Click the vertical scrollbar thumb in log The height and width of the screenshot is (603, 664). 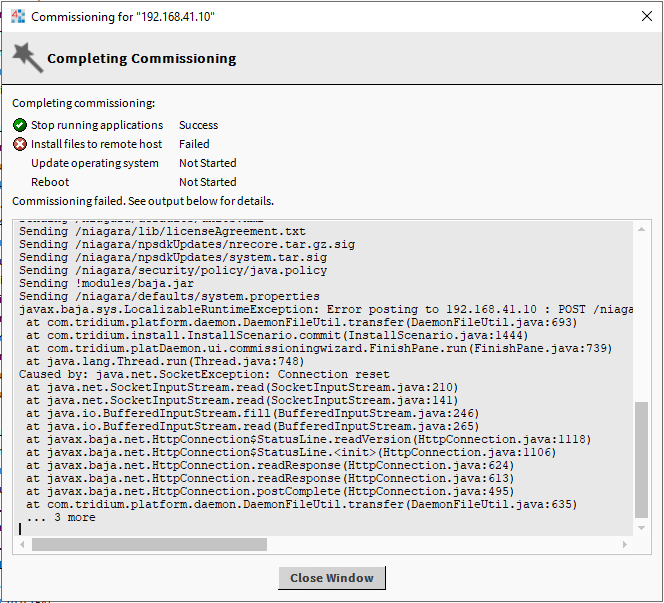(641, 460)
